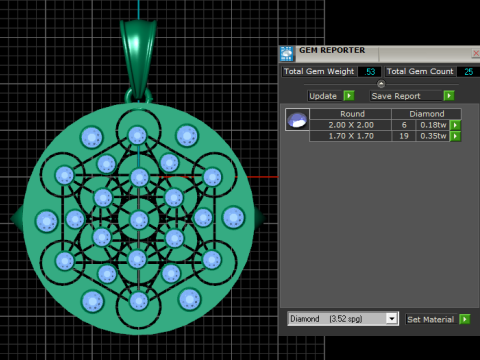
Task: Click green arrow on 0.18tw row
Action: pyautogui.click(x=455, y=125)
